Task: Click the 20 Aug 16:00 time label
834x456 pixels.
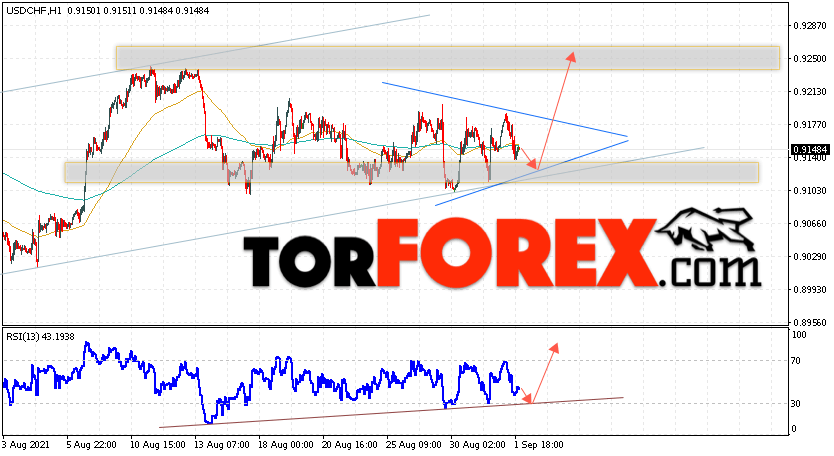Action: pos(349,444)
